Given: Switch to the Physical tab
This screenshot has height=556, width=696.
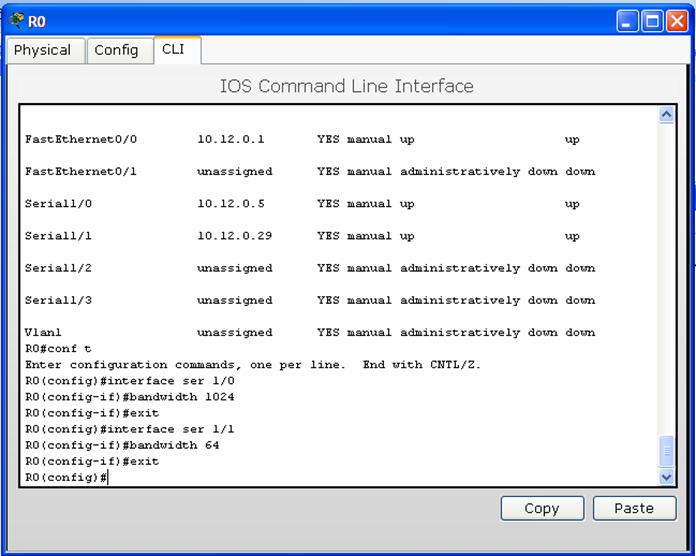Looking at the screenshot, I should point(43,50).
